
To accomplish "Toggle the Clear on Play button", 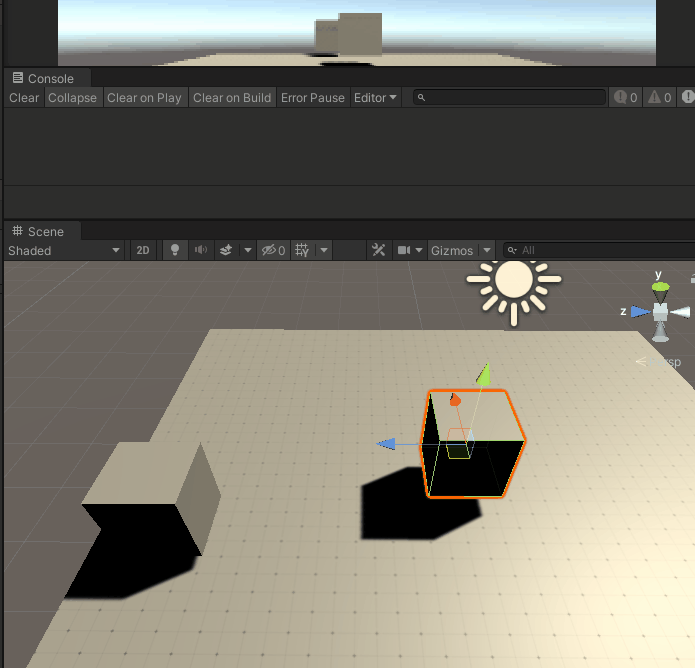I will coord(144,98).
